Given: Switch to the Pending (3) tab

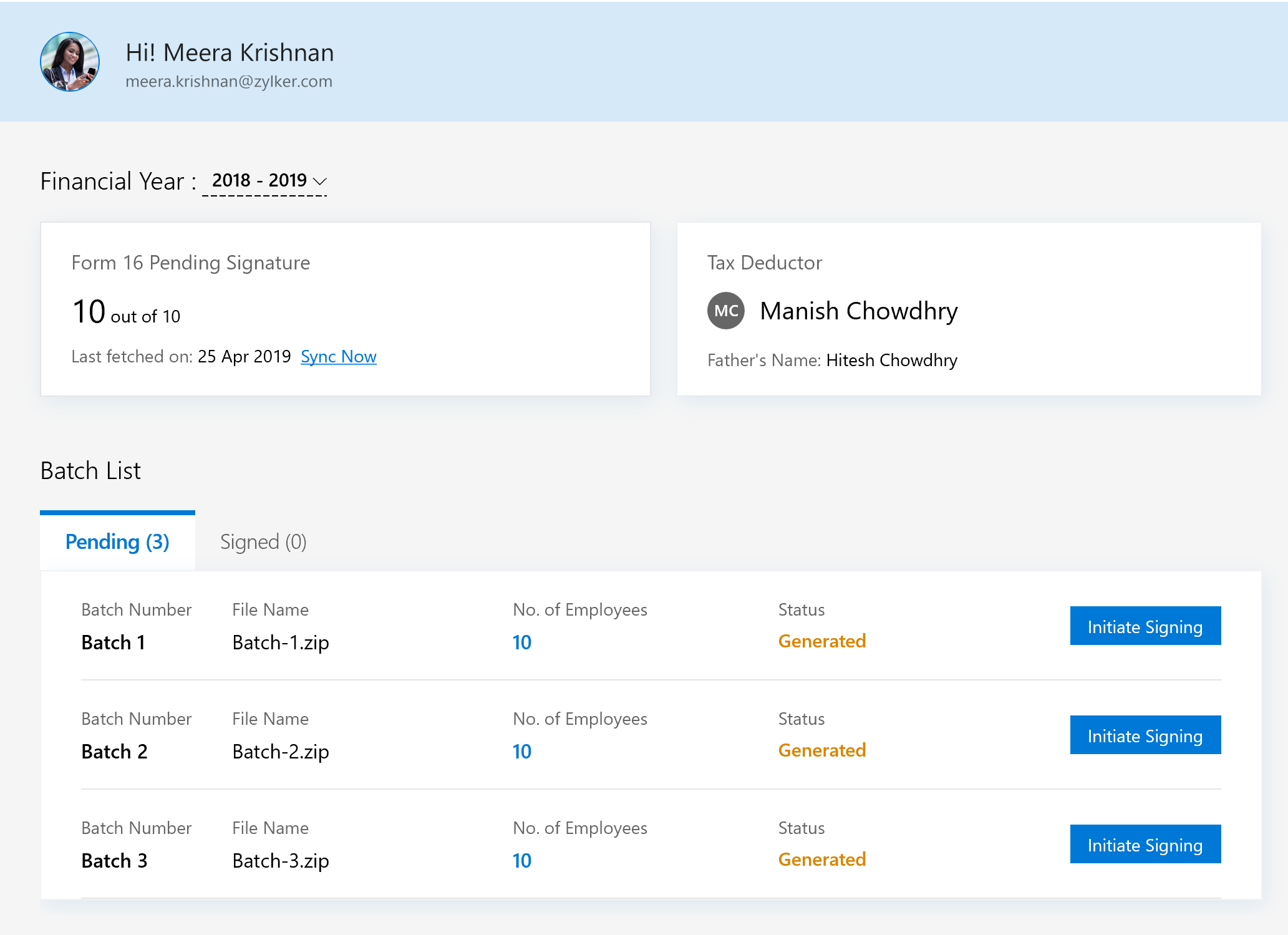Looking at the screenshot, I should click(x=117, y=541).
